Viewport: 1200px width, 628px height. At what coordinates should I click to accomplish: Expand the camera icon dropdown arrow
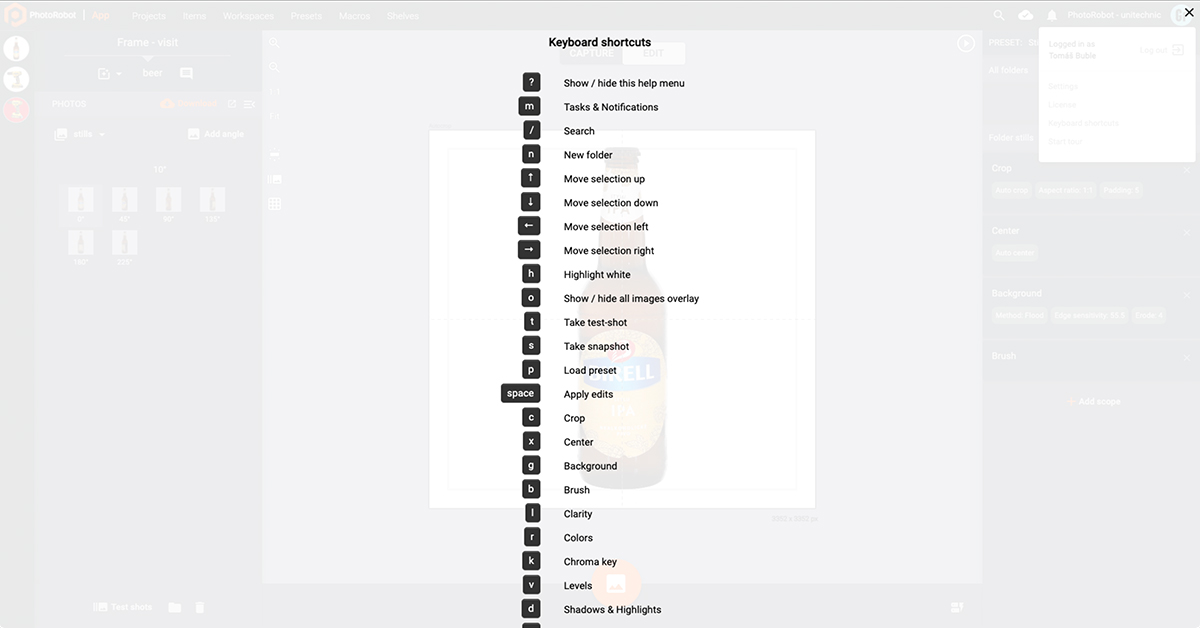pyautogui.click(x=119, y=73)
